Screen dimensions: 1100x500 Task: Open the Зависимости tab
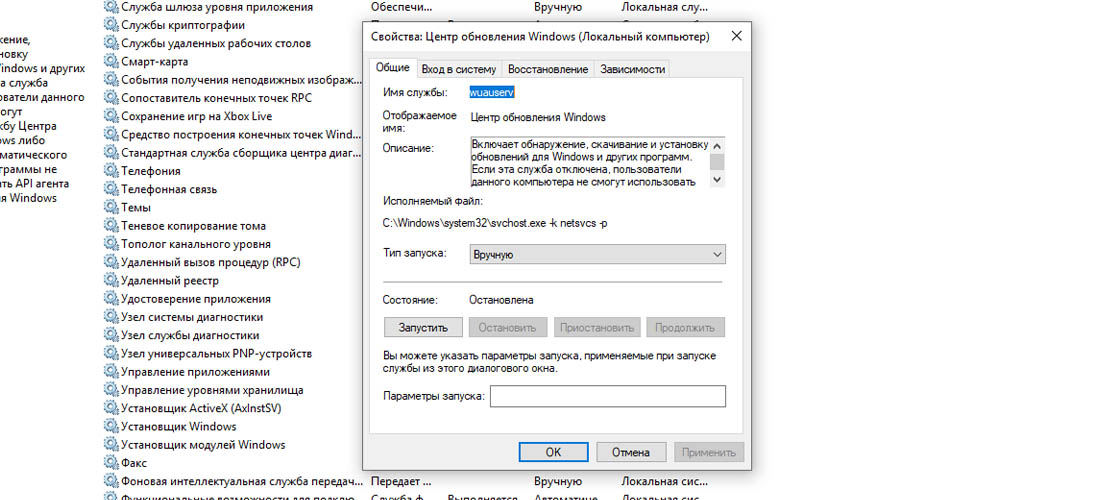631,69
